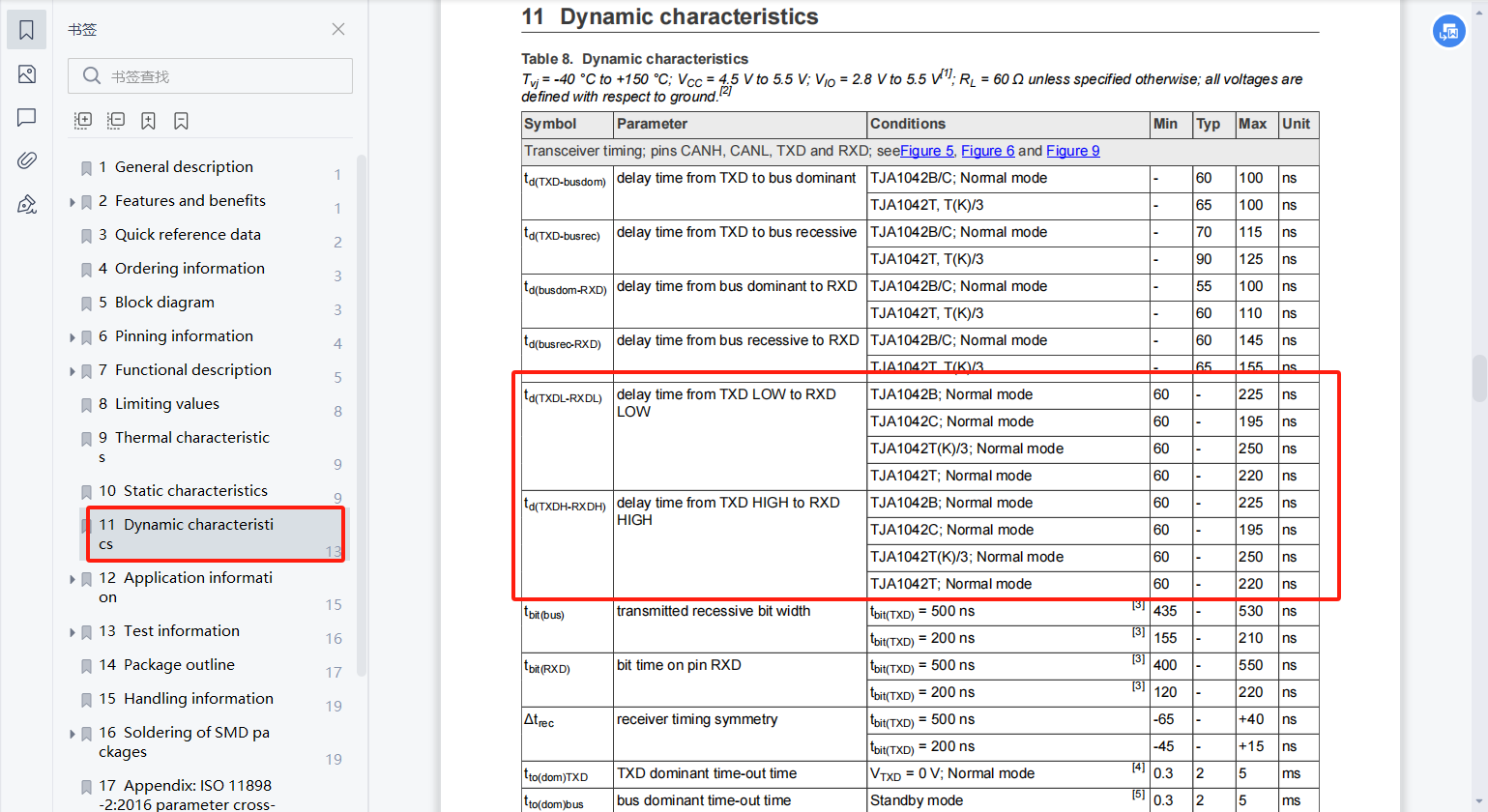Go to Block diagram bookmark
The width and height of the screenshot is (1488, 812).
(x=157, y=302)
